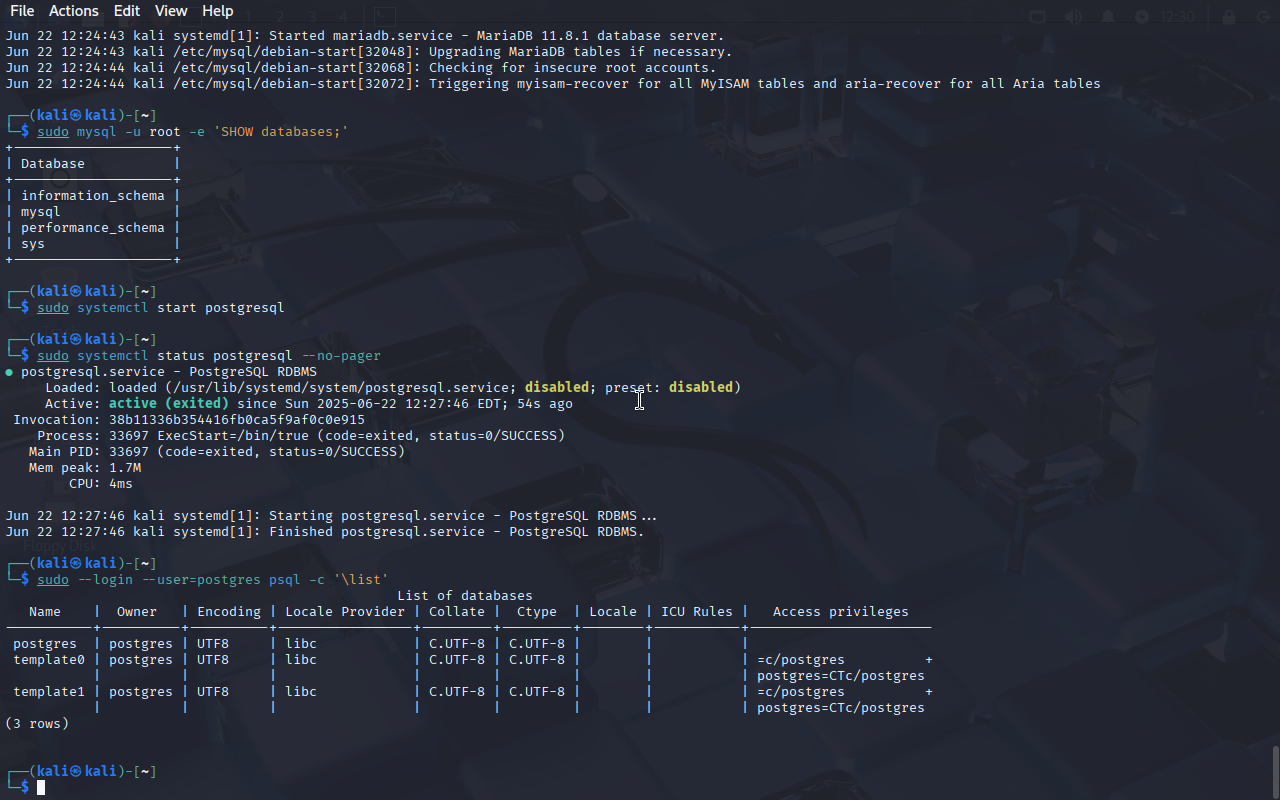Open the Actions menu
The image size is (1280, 800).
74,11
